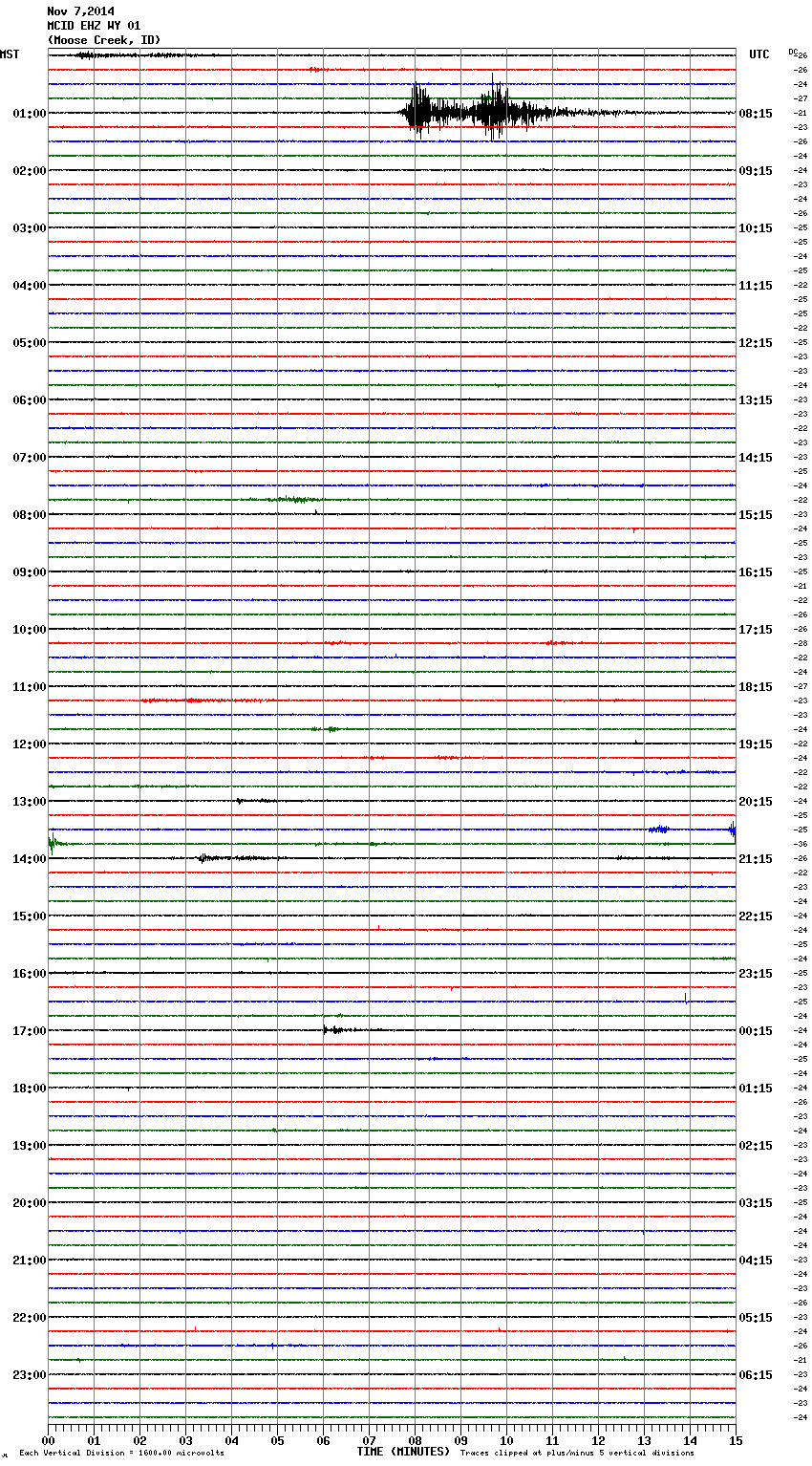The width and height of the screenshot is (812, 1466).
Task: Click the 06:15 UTC time label
Action: pos(756,1375)
